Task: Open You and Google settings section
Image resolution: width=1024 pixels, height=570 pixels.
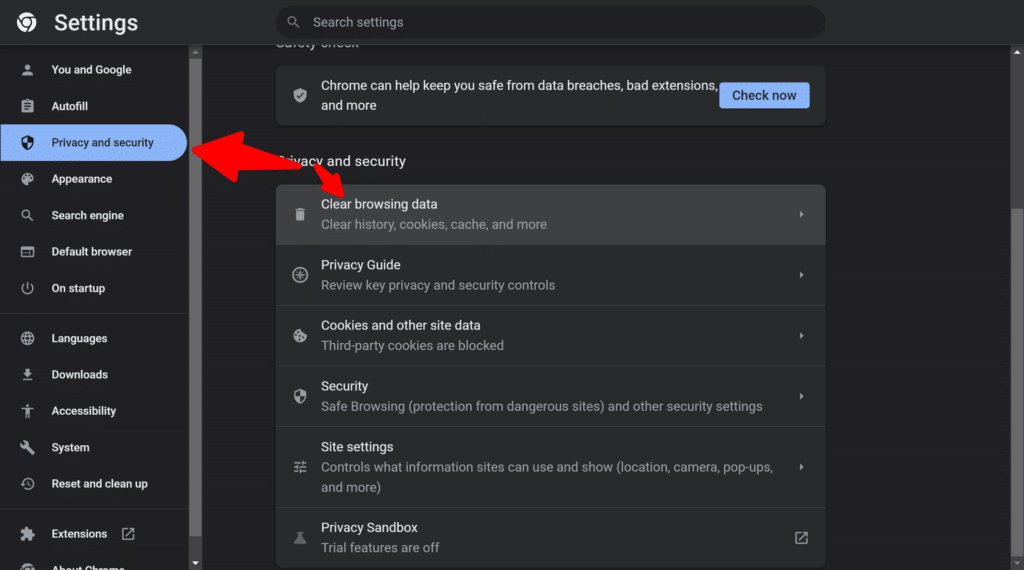Action: point(94,70)
